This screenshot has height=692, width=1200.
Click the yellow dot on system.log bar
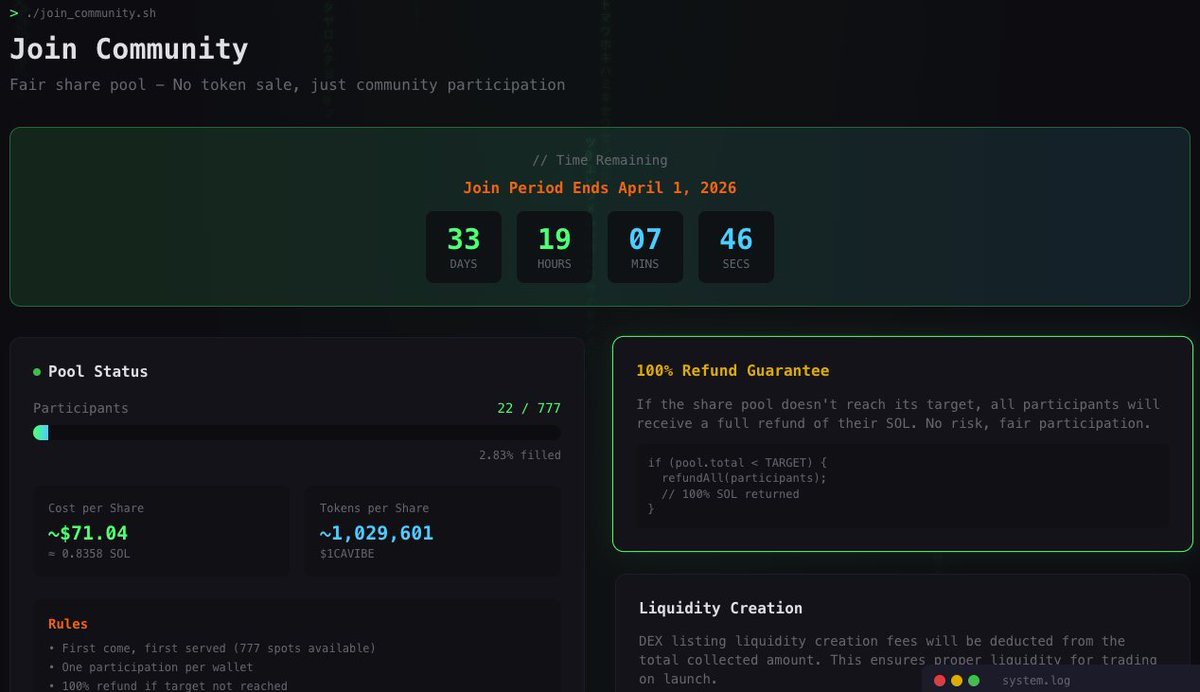pyautogui.click(x=957, y=680)
